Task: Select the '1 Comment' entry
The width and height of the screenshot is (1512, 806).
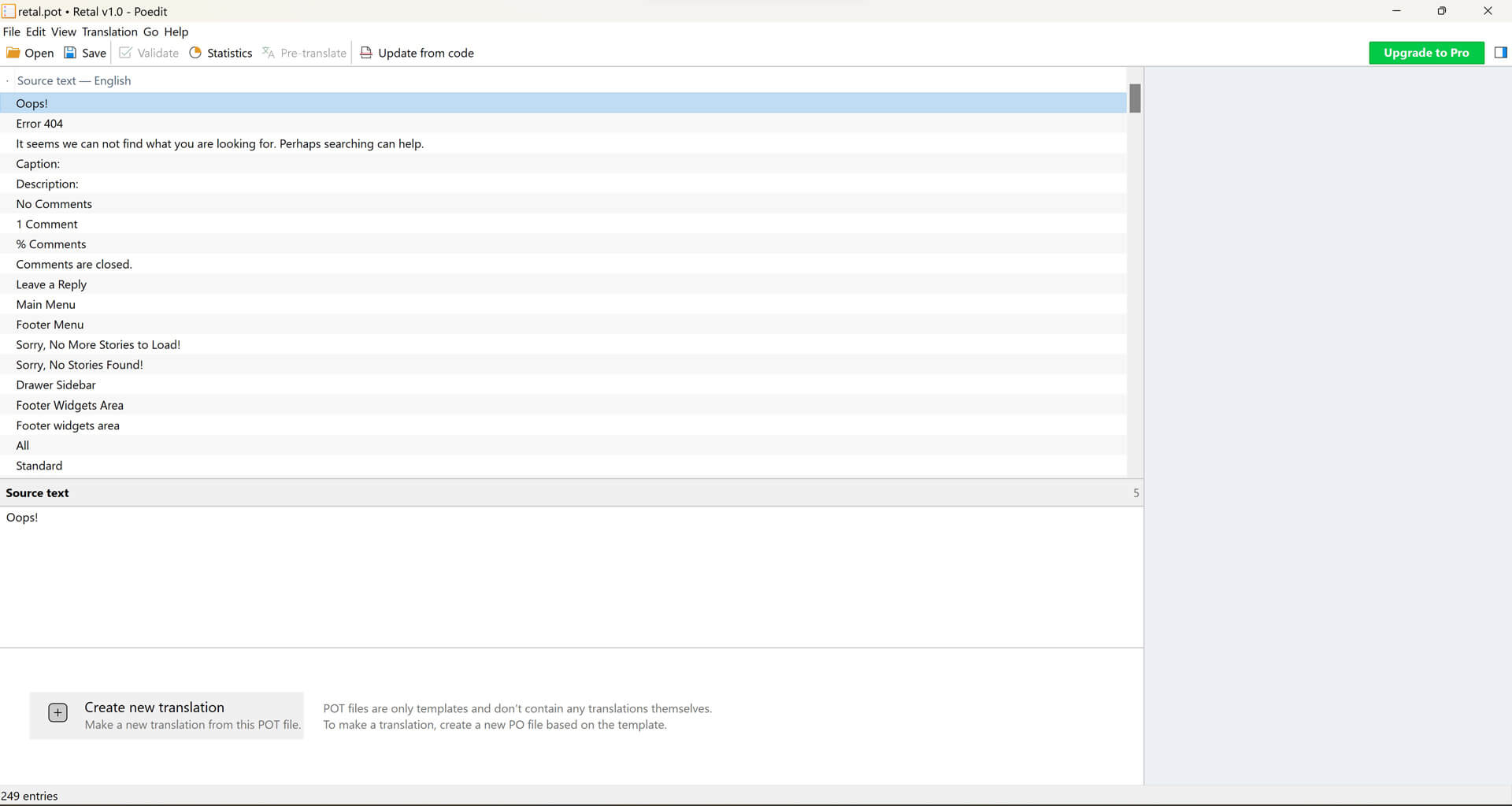Action: tap(563, 224)
